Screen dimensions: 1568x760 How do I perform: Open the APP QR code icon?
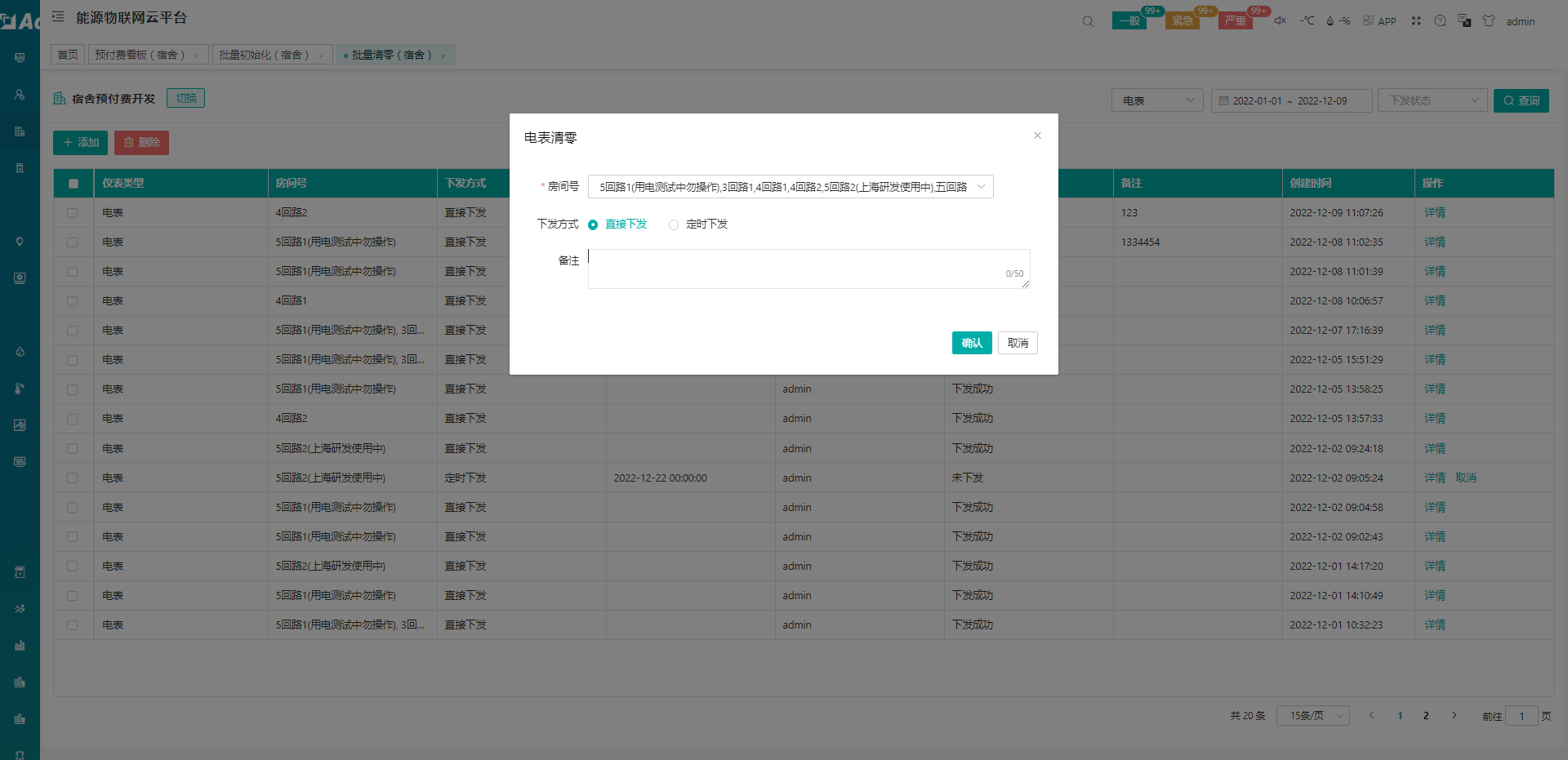tap(1380, 20)
